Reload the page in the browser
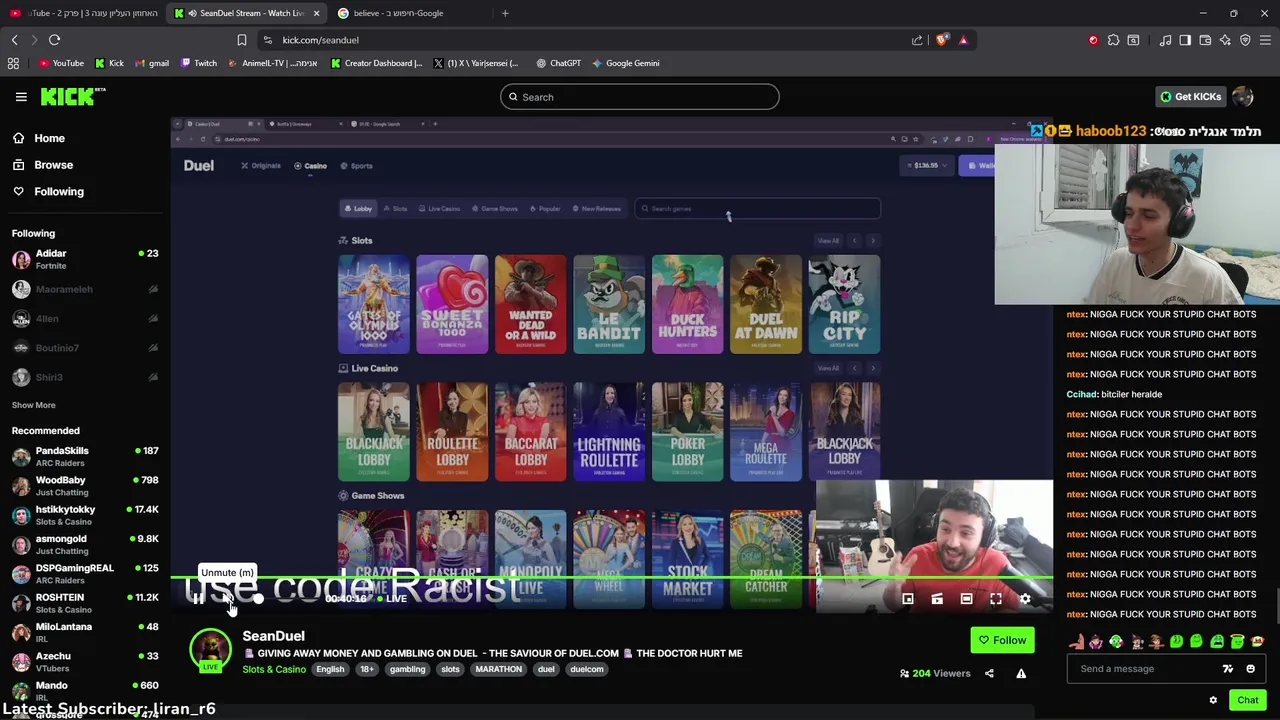 point(54,40)
